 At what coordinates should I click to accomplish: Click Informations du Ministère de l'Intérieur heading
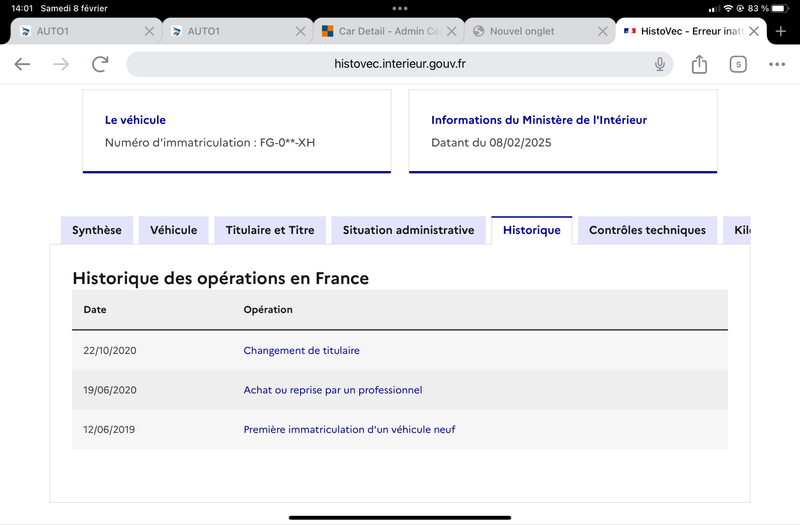[539, 120]
